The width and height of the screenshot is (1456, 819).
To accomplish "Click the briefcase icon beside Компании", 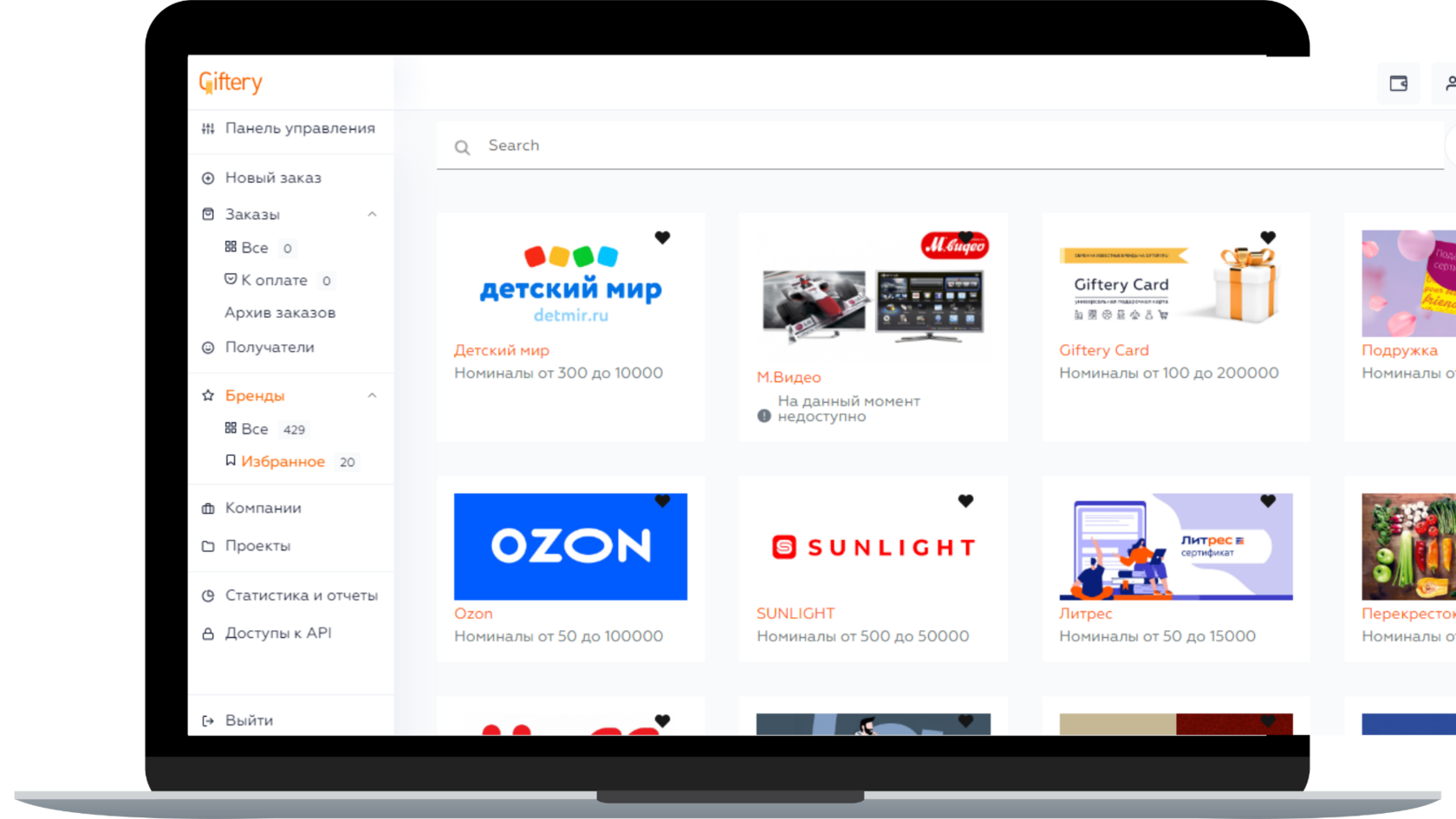I will coord(208,509).
